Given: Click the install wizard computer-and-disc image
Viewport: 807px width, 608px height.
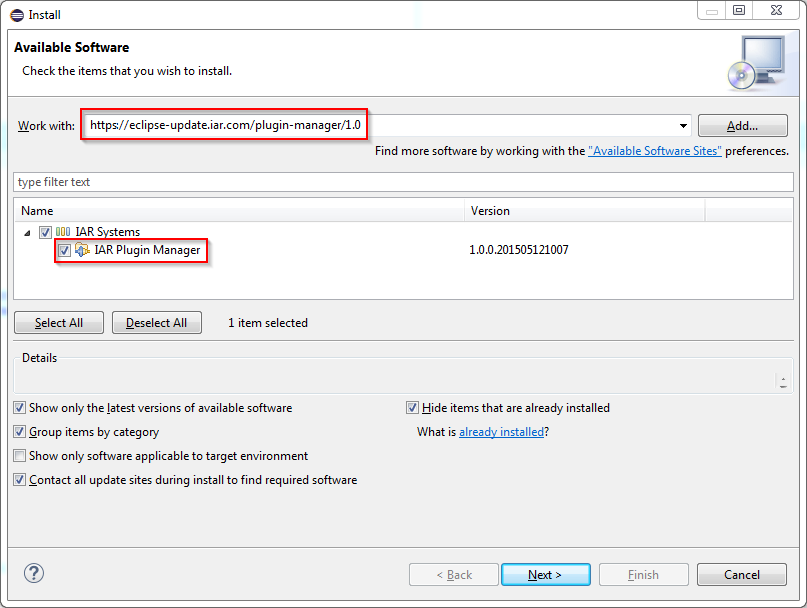Looking at the screenshot, I should click(x=757, y=63).
